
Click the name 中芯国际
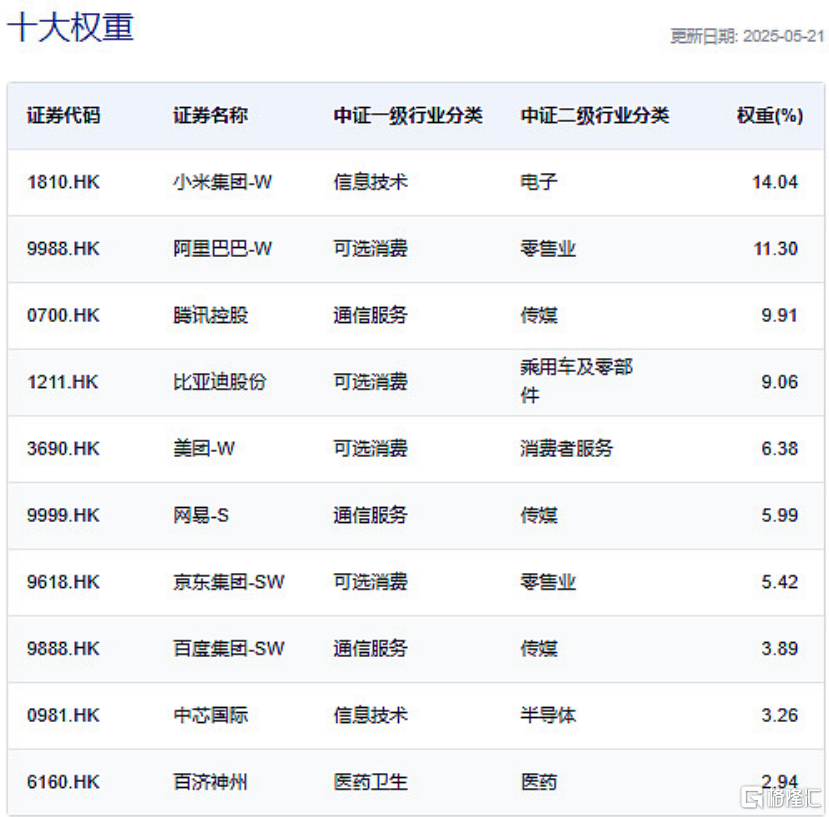(x=210, y=715)
